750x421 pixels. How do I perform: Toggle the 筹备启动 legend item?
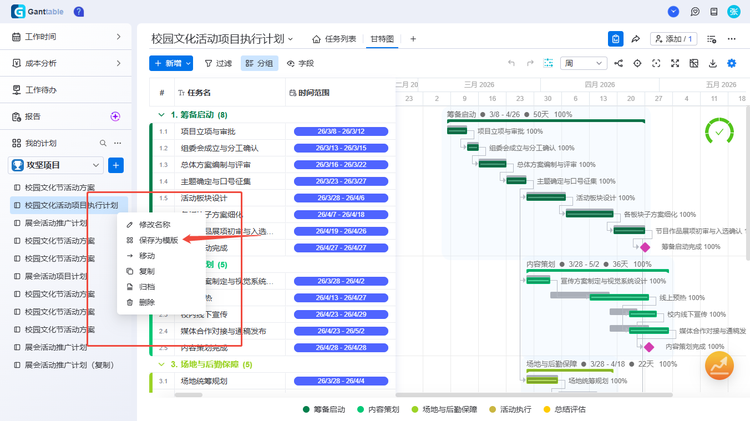pyautogui.click(x=324, y=410)
